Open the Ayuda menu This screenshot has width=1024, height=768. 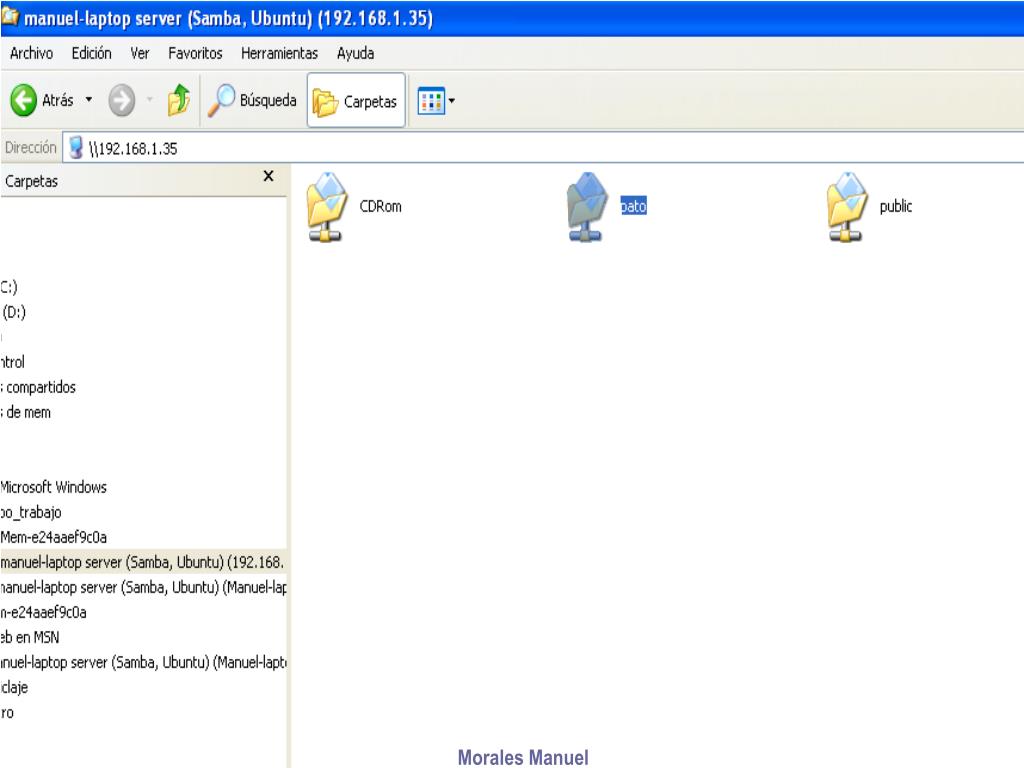click(355, 54)
